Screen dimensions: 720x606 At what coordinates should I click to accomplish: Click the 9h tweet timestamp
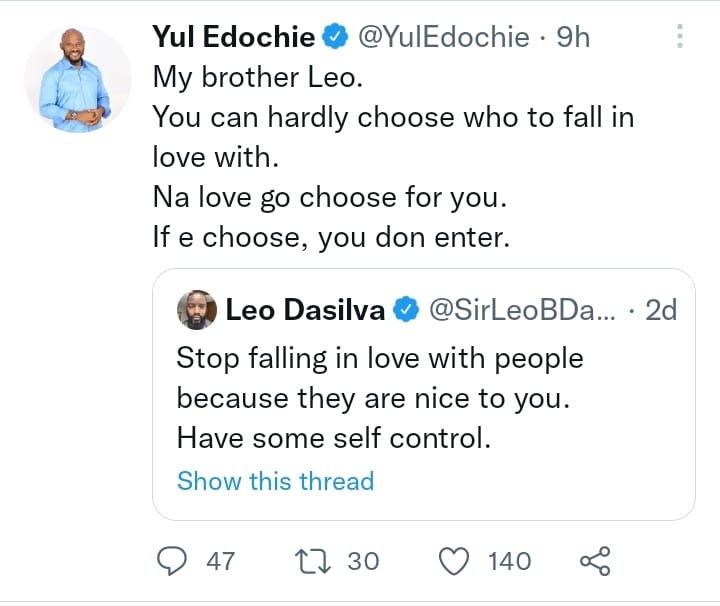click(572, 38)
